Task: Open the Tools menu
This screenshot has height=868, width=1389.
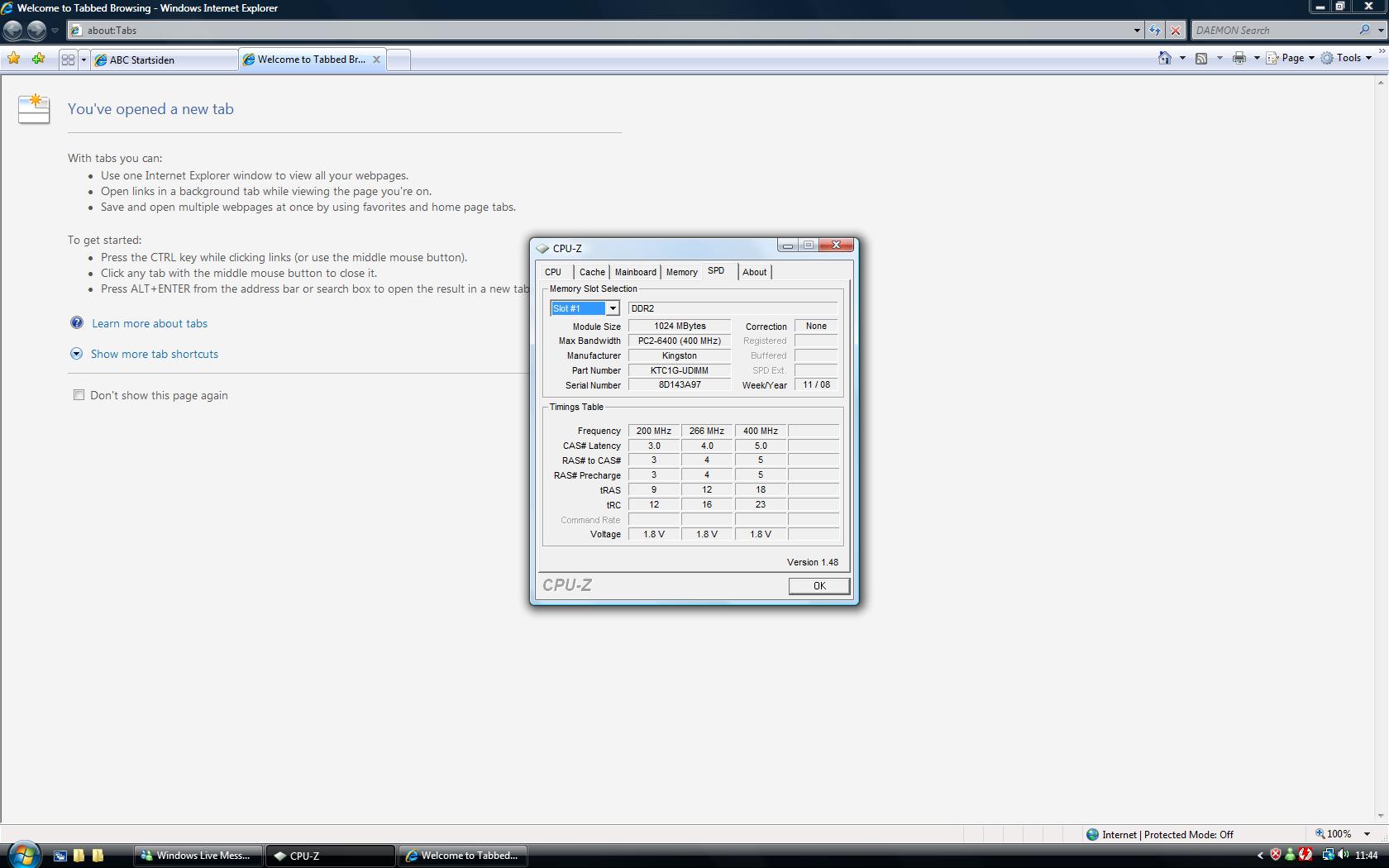Action: [x=1347, y=58]
